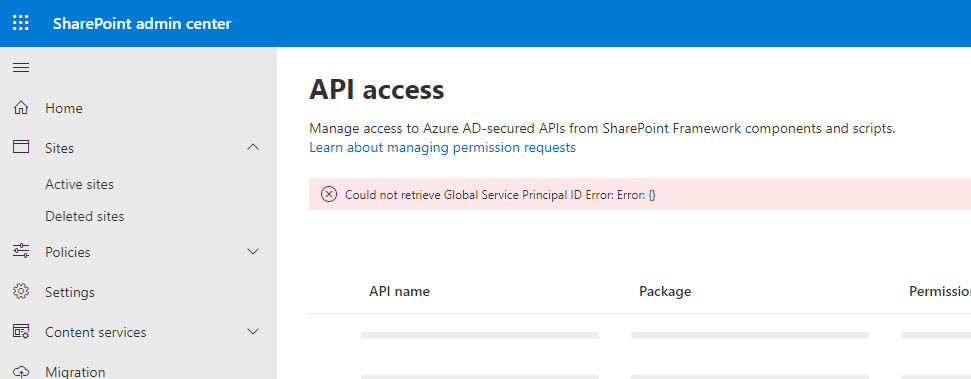
Task: Click SharePoint admin center title
Action: point(142,24)
